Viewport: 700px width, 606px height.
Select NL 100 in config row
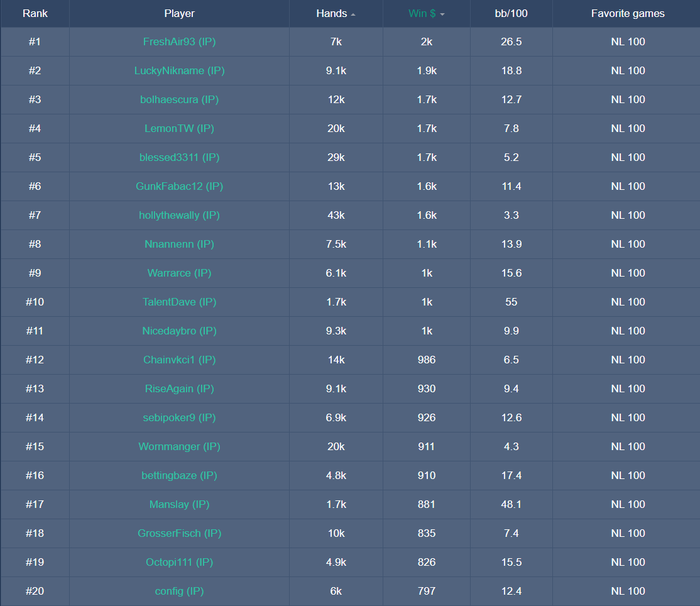point(628,591)
